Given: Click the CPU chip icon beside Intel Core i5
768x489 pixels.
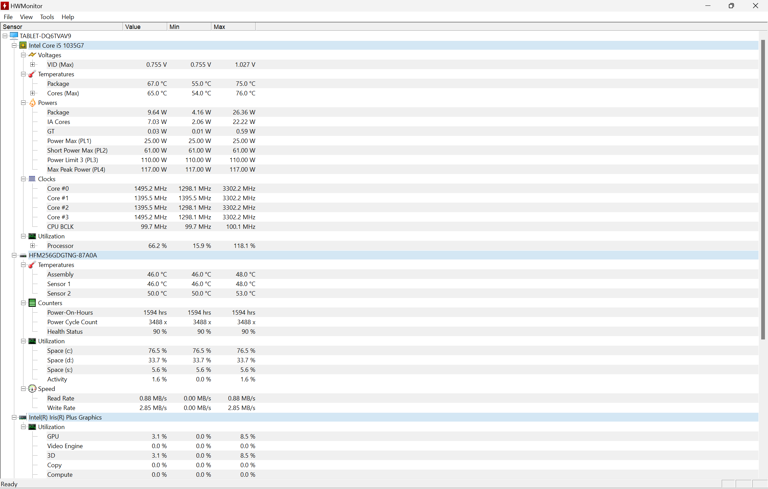Looking at the screenshot, I should coord(23,45).
